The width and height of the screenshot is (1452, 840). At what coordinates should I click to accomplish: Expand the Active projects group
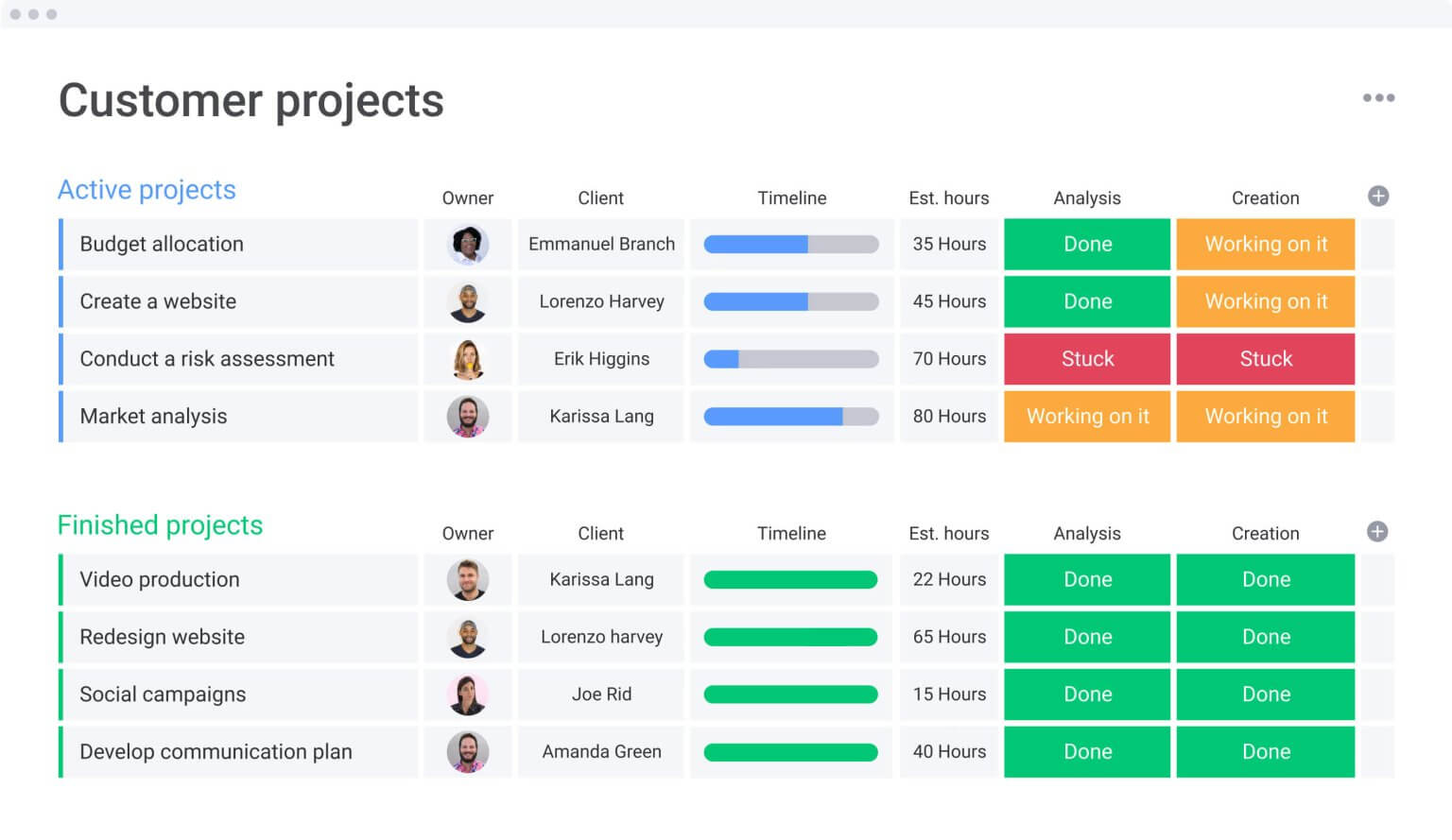point(147,189)
